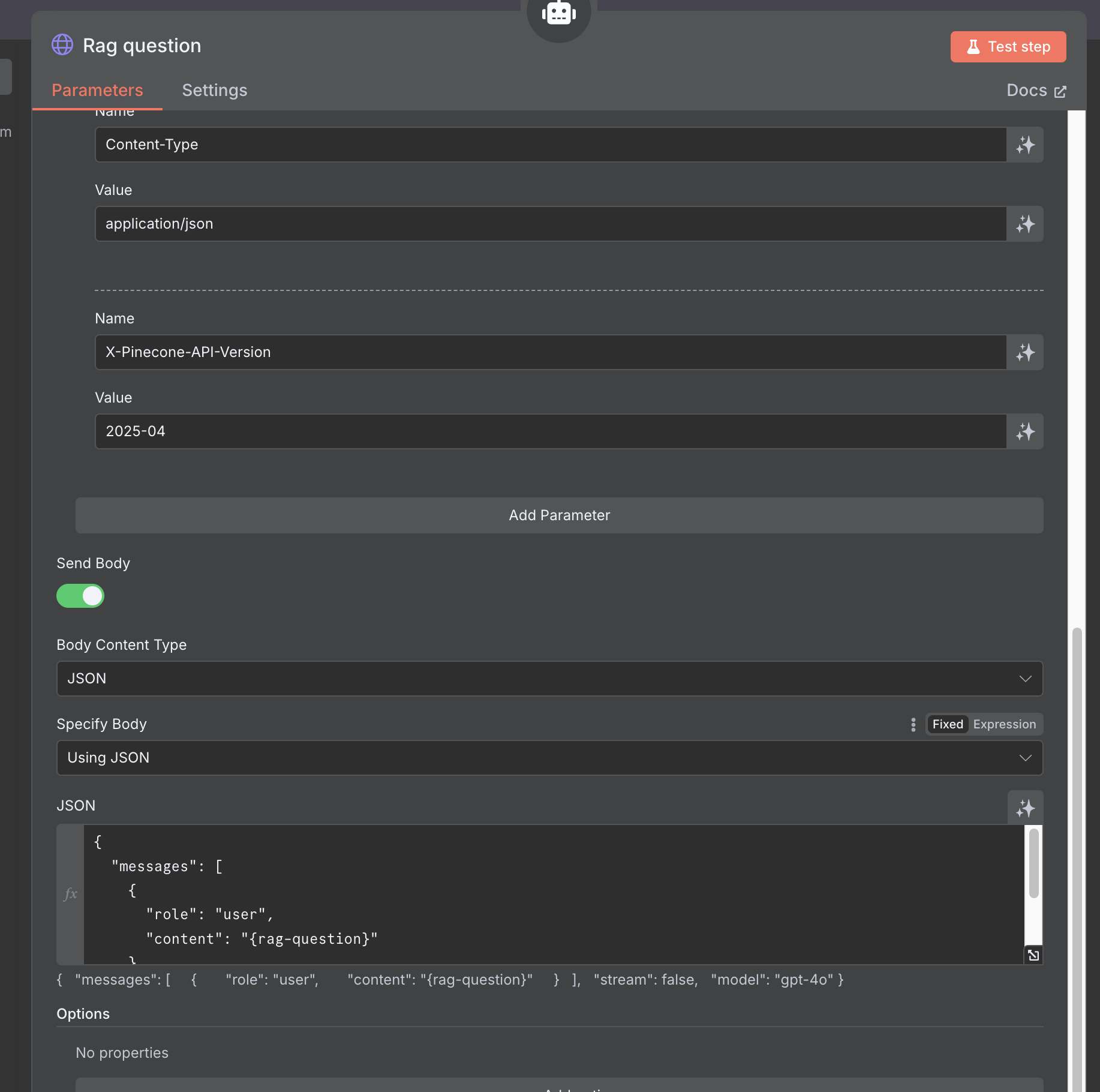Open the Body Content Type dropdown

[x=549, y=679]
